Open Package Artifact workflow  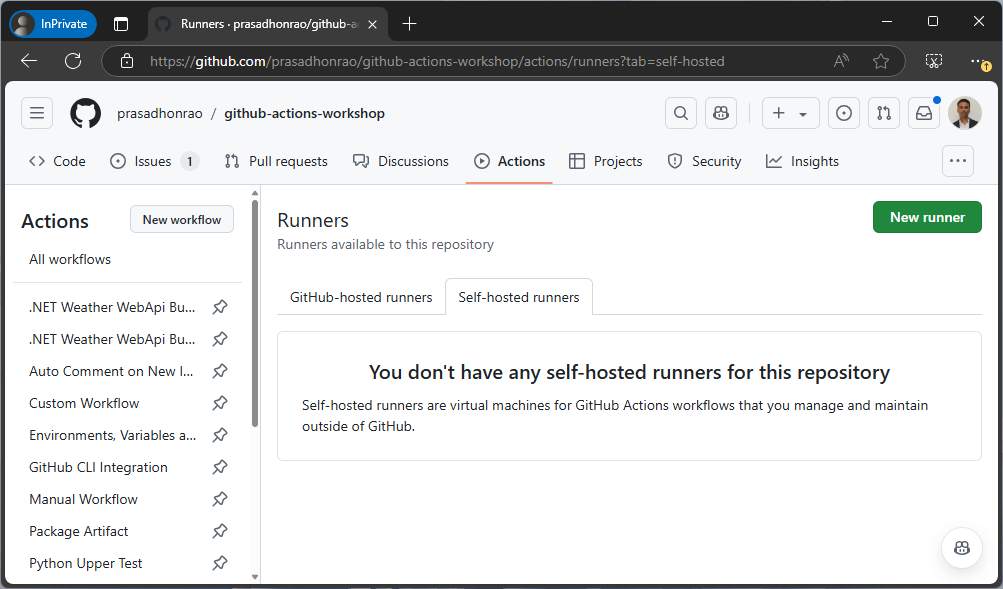click(x=79, y=531)
